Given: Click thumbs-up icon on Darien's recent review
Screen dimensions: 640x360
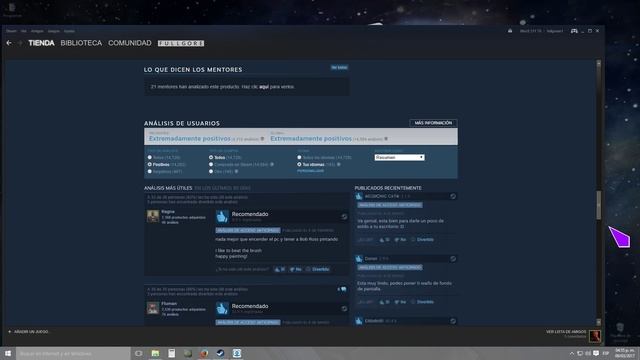Looking at the screenshot, I should pos(359,259).
